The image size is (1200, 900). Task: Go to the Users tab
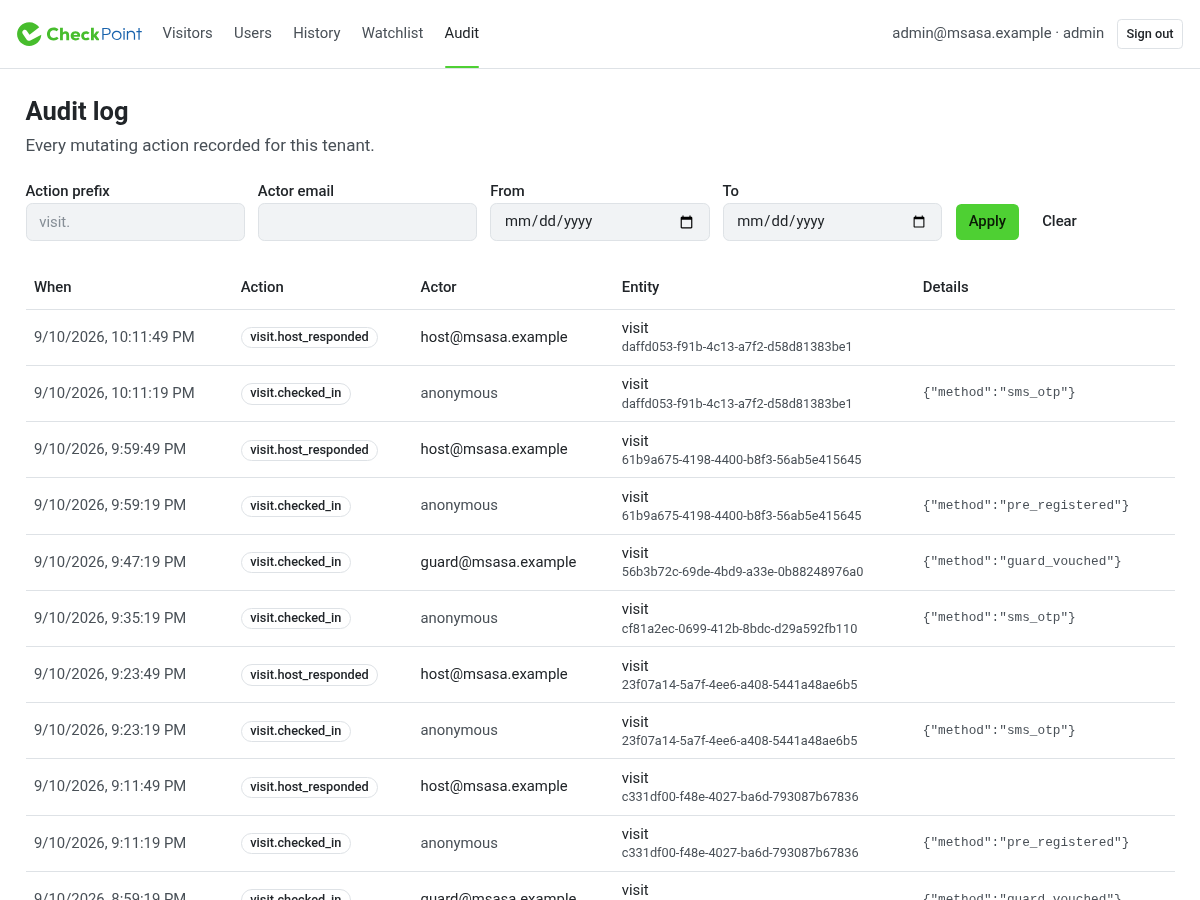[253, 33]
